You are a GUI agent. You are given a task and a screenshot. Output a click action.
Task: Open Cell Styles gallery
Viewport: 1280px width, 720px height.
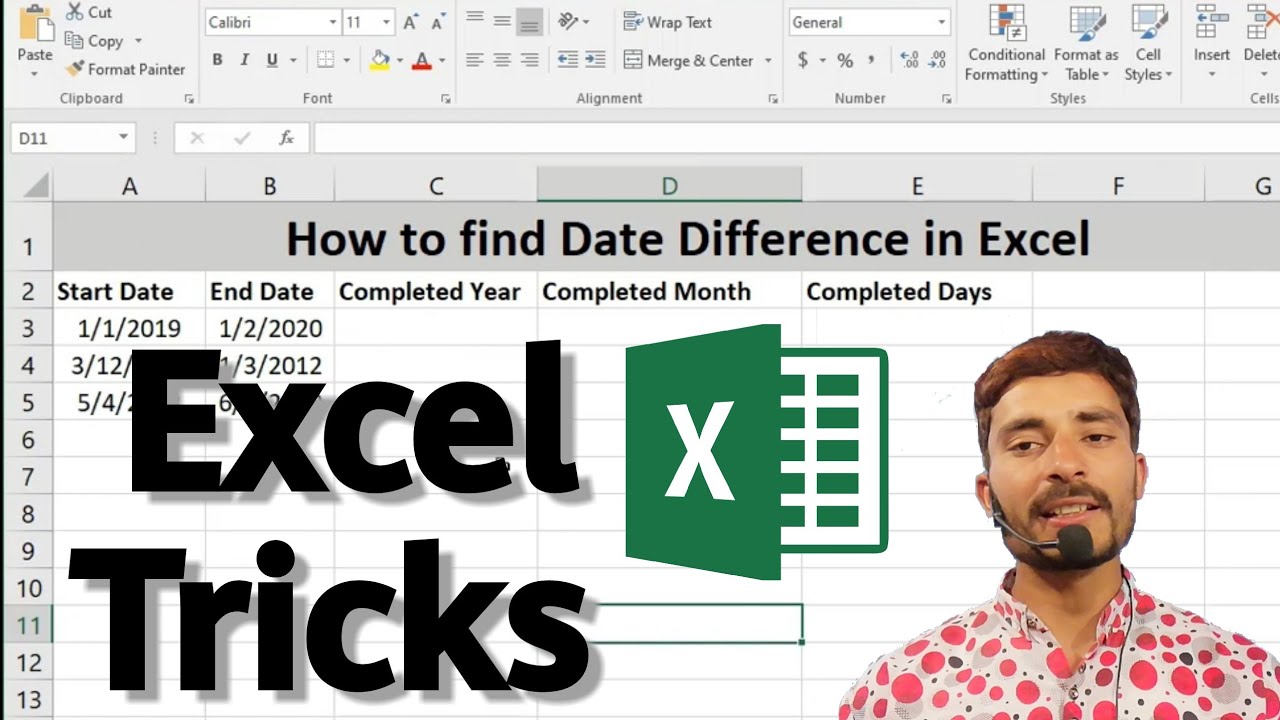[x=1148, y=43]
